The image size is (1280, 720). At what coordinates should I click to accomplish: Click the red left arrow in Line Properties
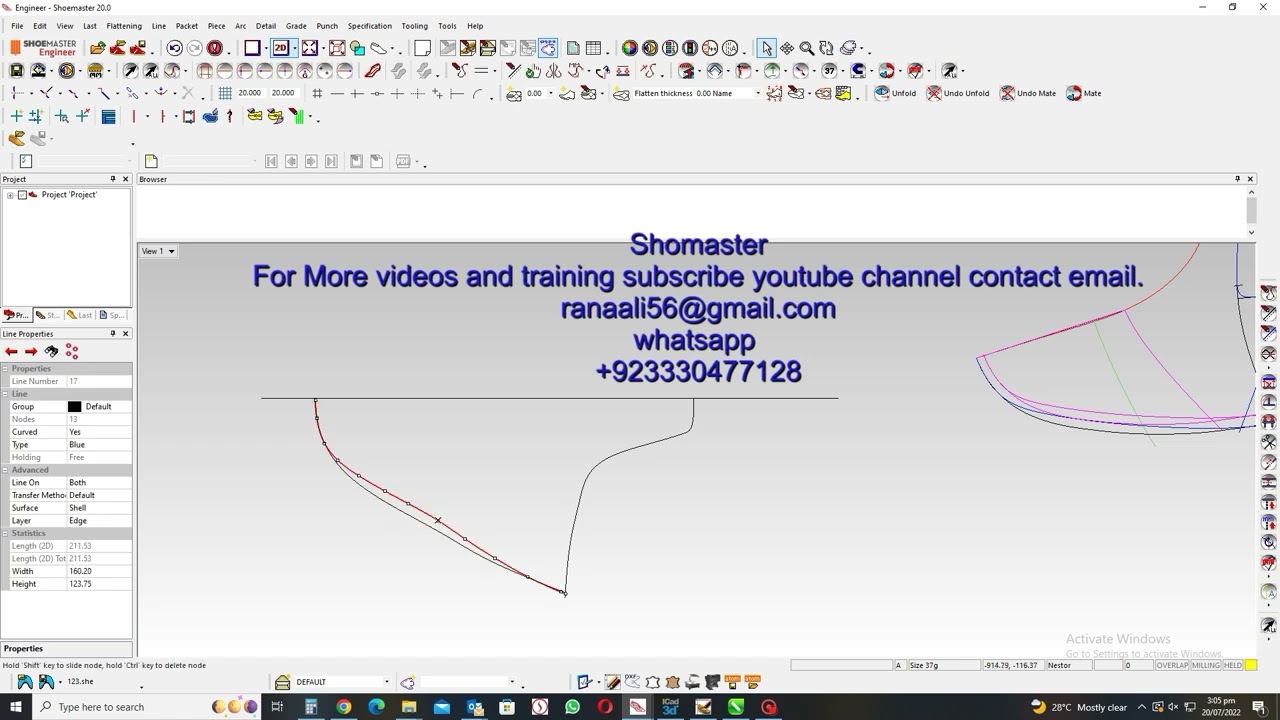coord(11,352)
